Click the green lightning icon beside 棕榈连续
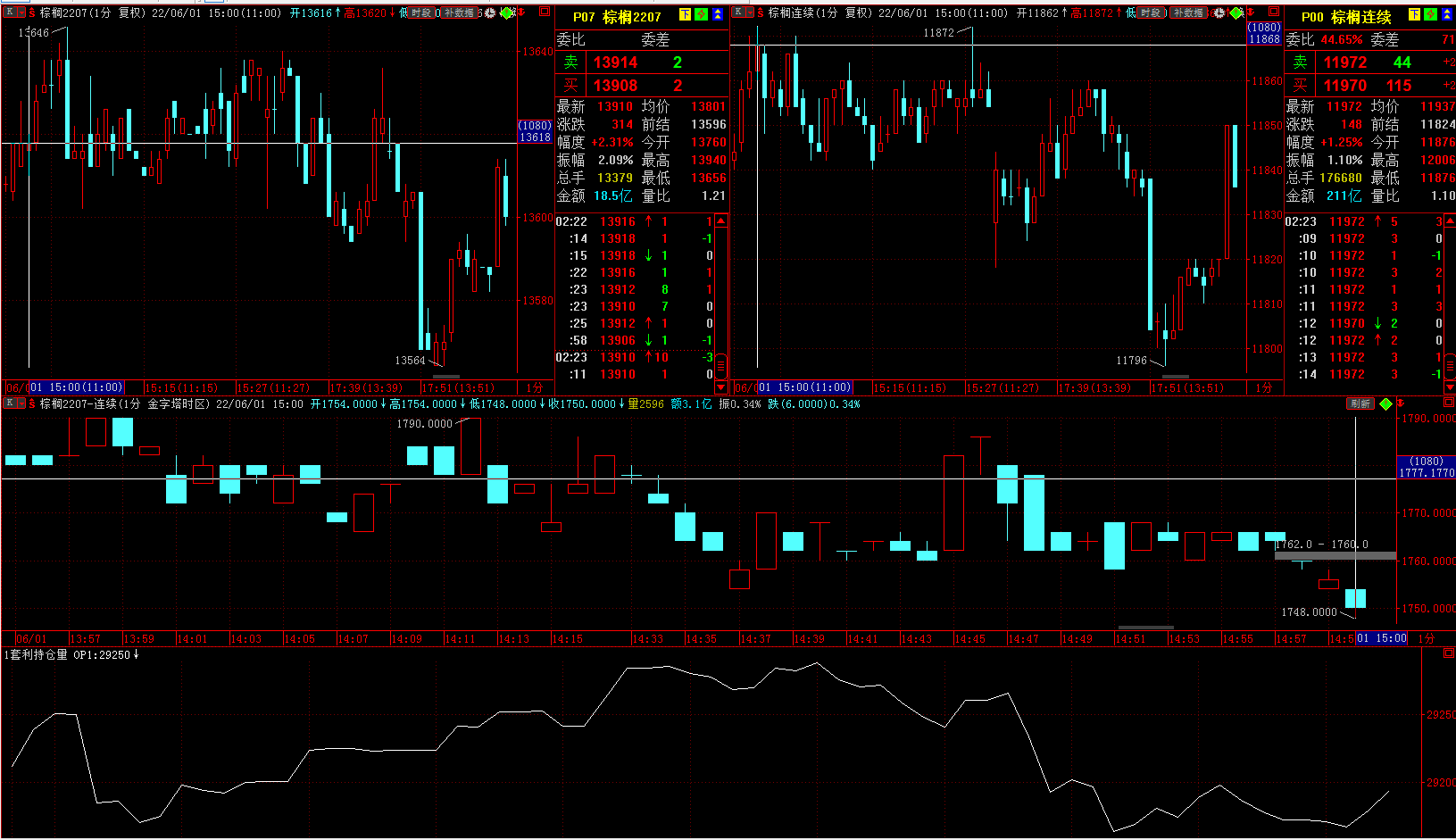Image resolution: width=1456 pixels, height=840 pixels. tap(1431, 15)
